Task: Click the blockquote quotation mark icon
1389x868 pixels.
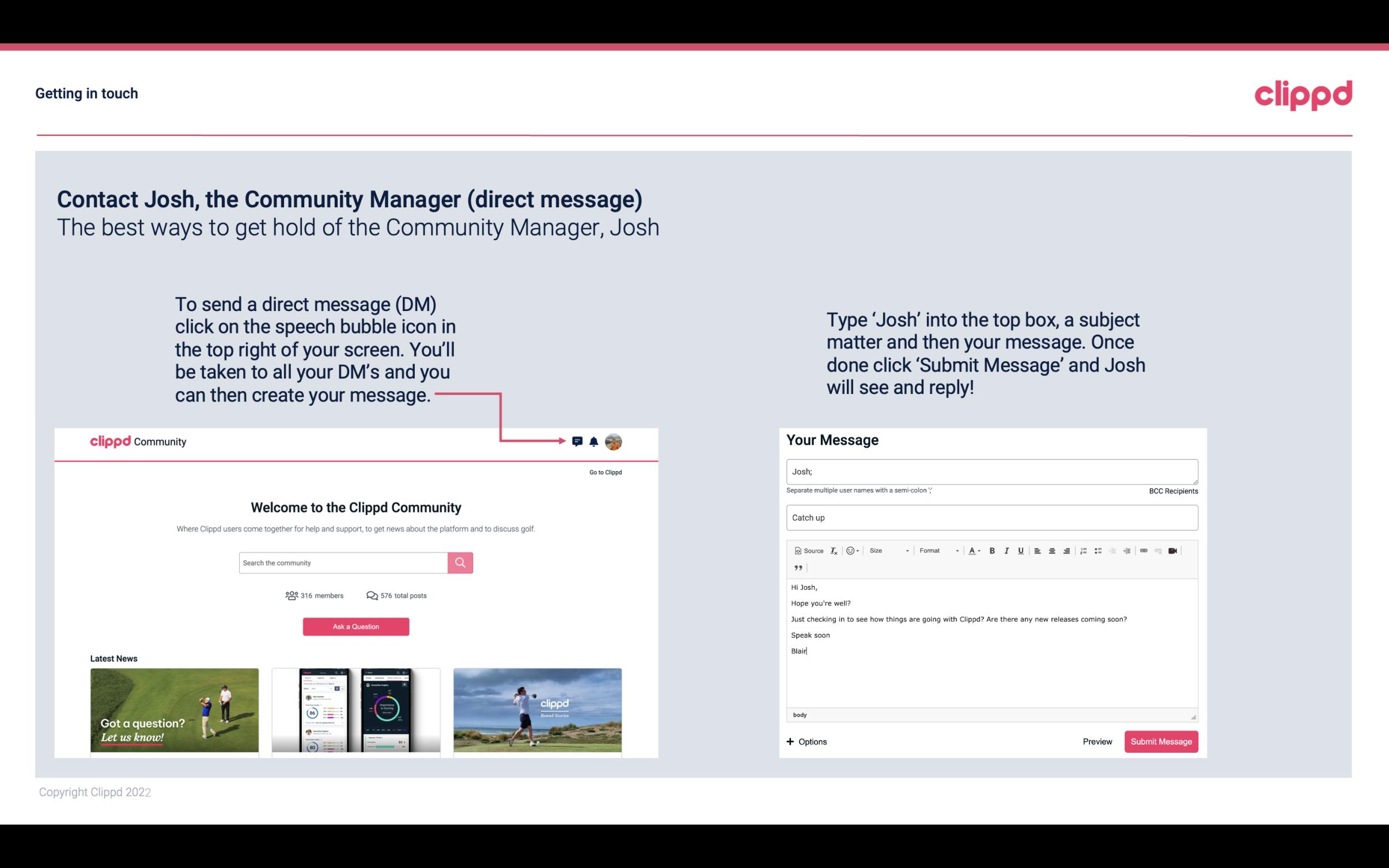Action: (x=797, y=568)
